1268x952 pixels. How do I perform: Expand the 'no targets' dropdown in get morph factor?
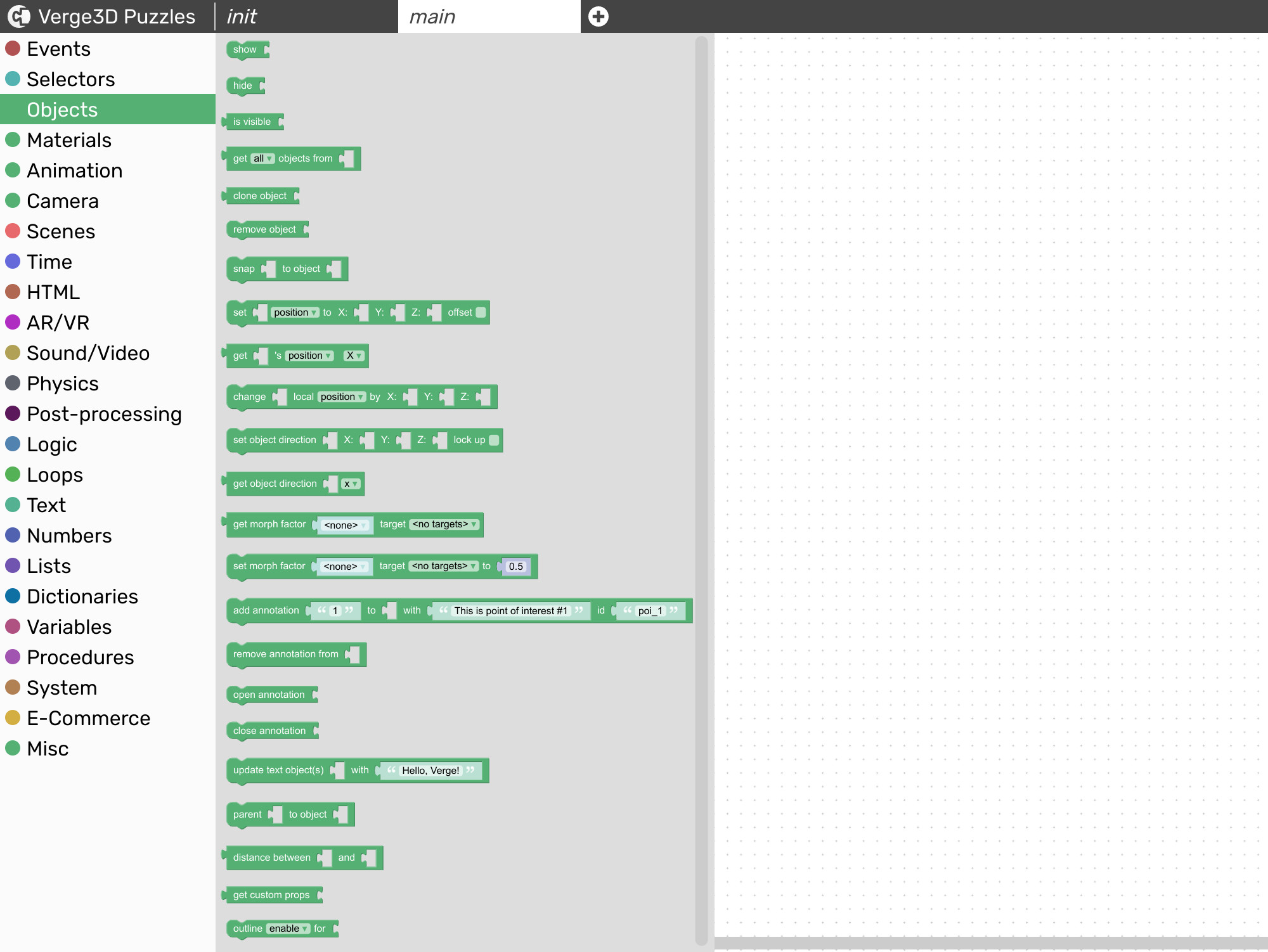coord(444,524)
